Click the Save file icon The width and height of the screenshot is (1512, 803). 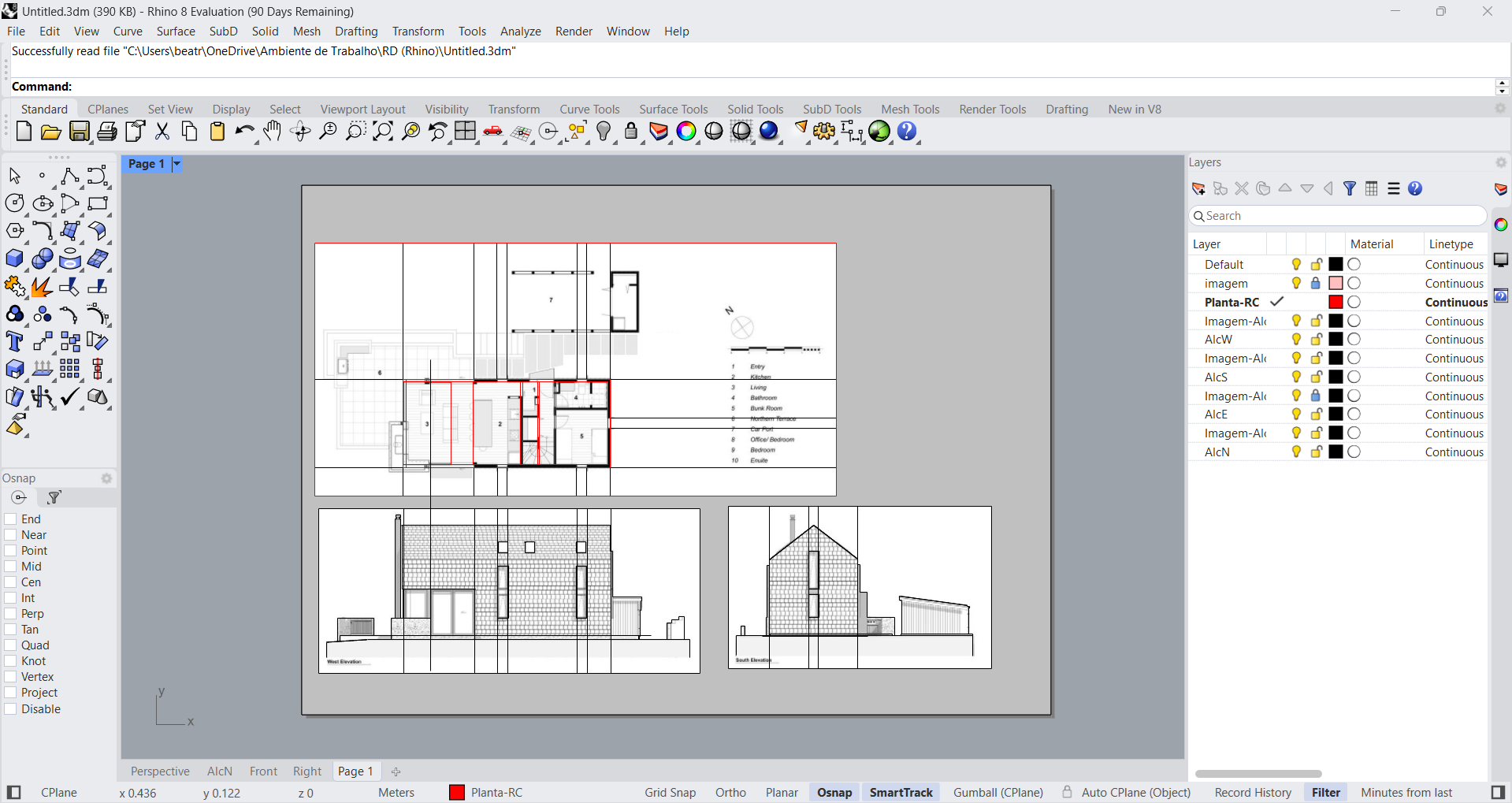tap(80, 132)
